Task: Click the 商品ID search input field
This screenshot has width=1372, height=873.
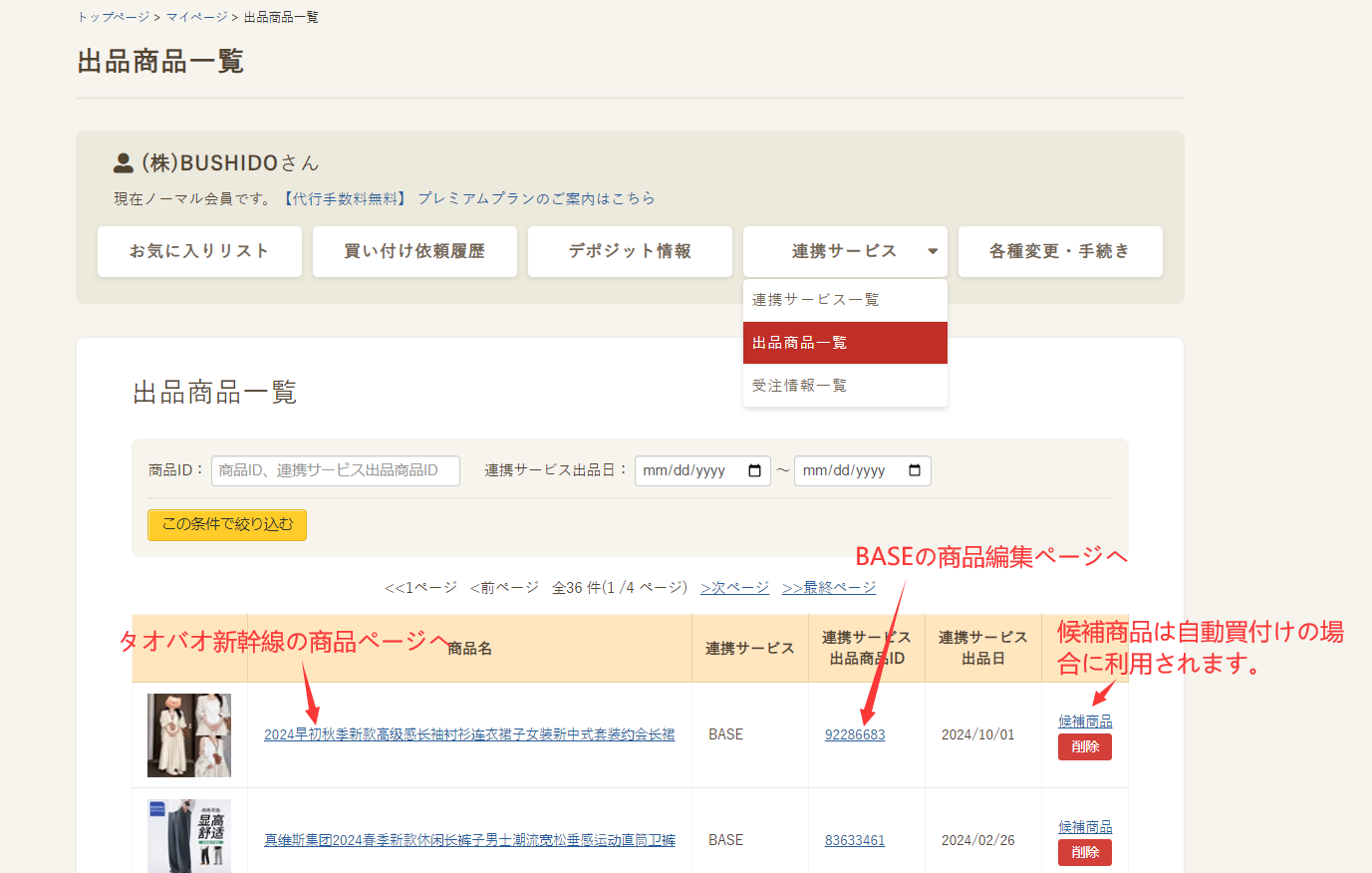Action: (335, 470)
